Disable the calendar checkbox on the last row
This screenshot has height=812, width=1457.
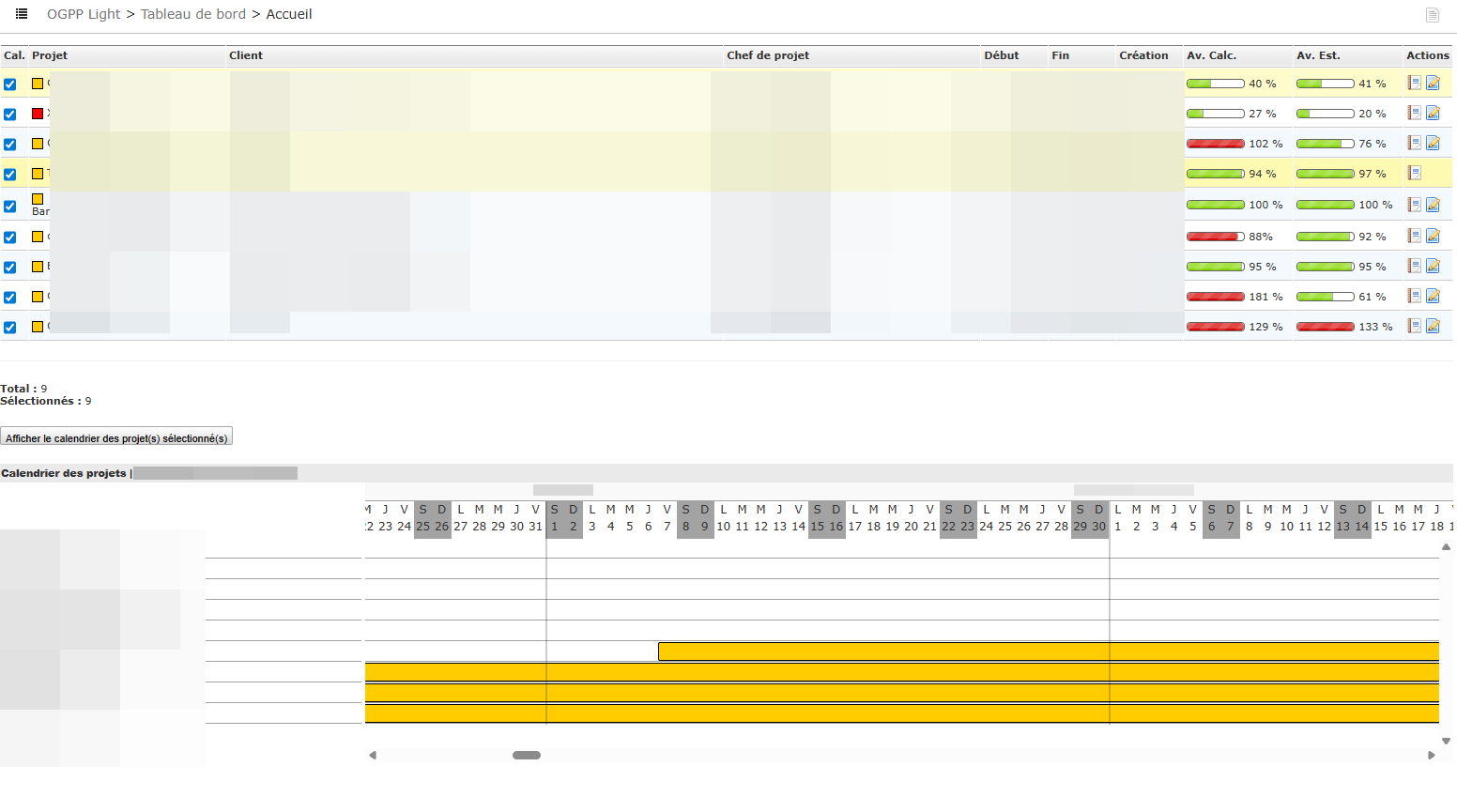coord(10,327)
